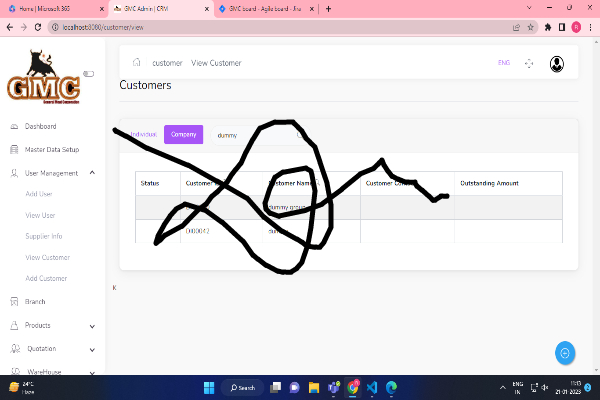Toggle the sidebar collapse switch near logo
This screenshot has height=400, width=600.
coord(88,73)
